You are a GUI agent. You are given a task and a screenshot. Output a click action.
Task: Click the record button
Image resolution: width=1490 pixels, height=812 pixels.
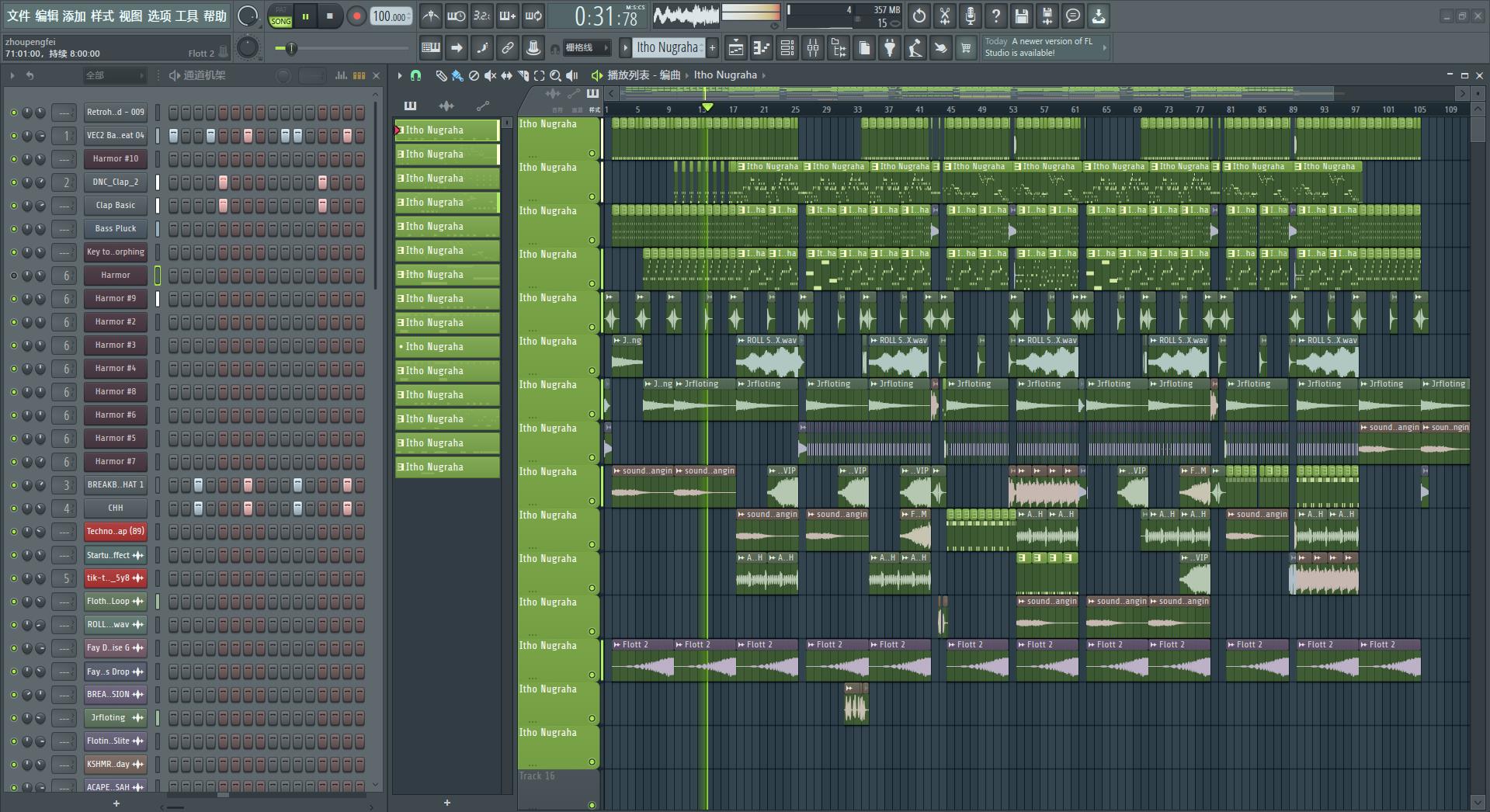(356, 16)
